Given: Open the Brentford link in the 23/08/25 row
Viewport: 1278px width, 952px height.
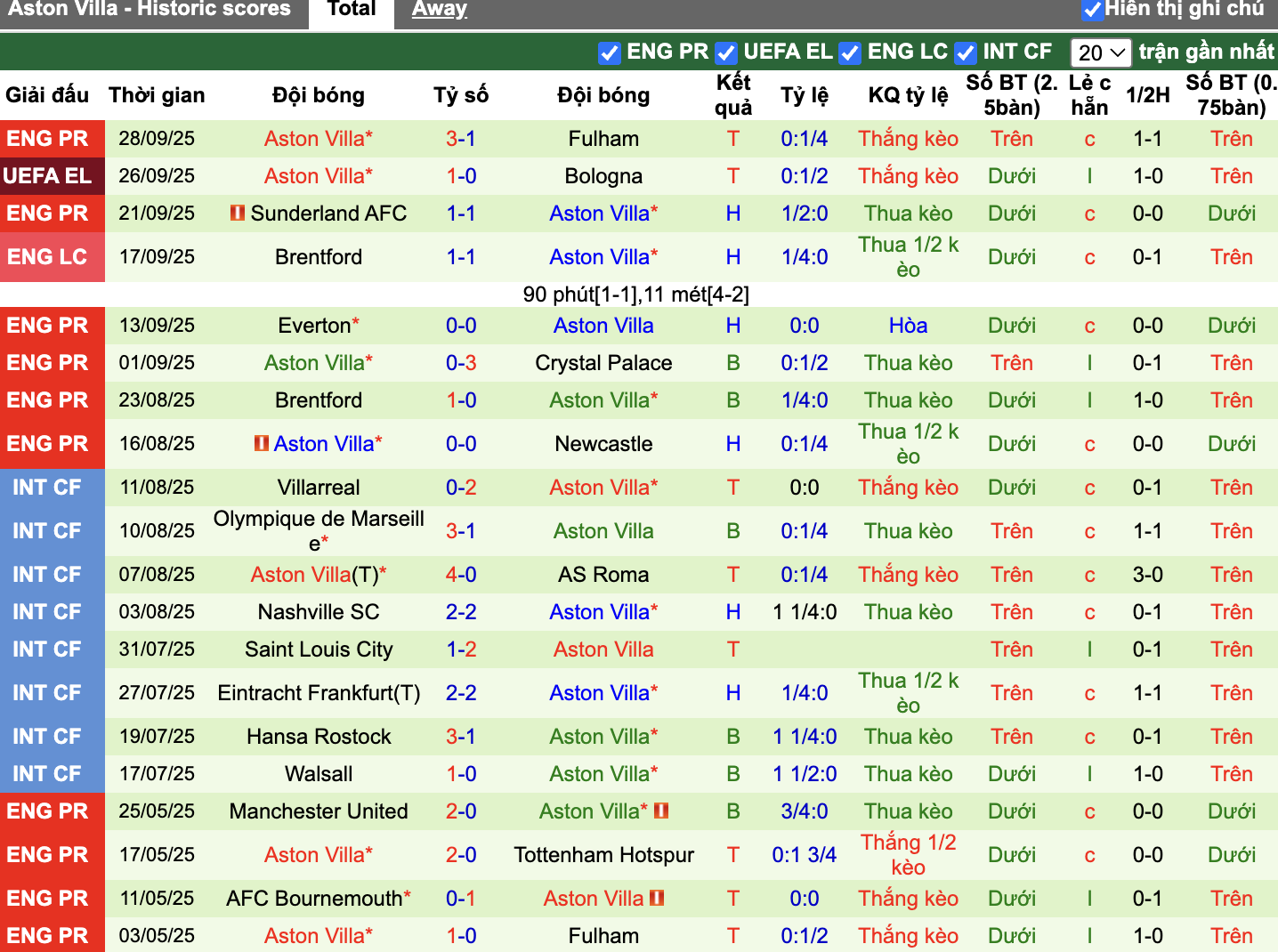Looking at the screenshot, I should coord(319,400).
